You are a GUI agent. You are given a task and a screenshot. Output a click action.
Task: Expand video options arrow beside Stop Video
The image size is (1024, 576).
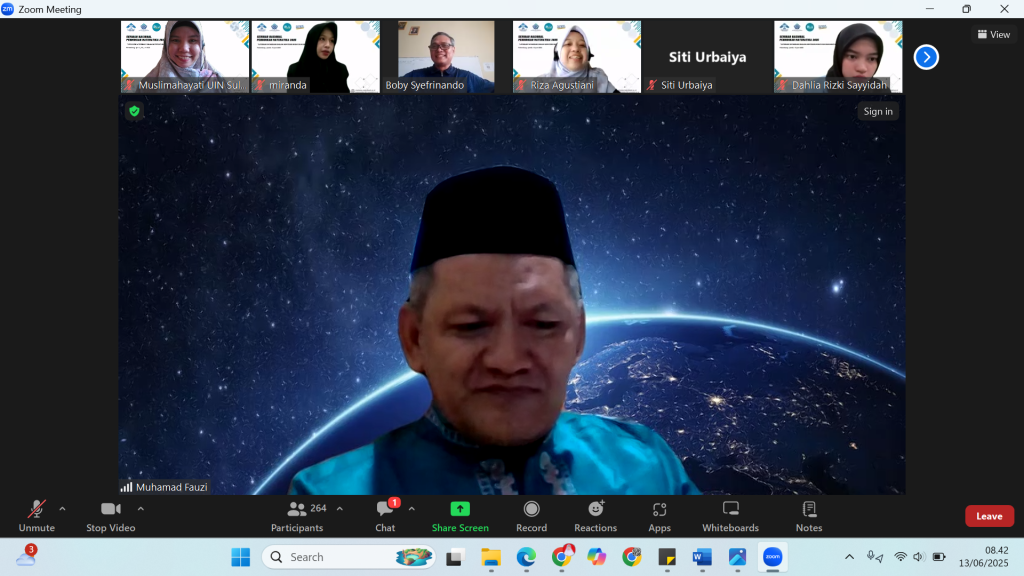point(140,508)
